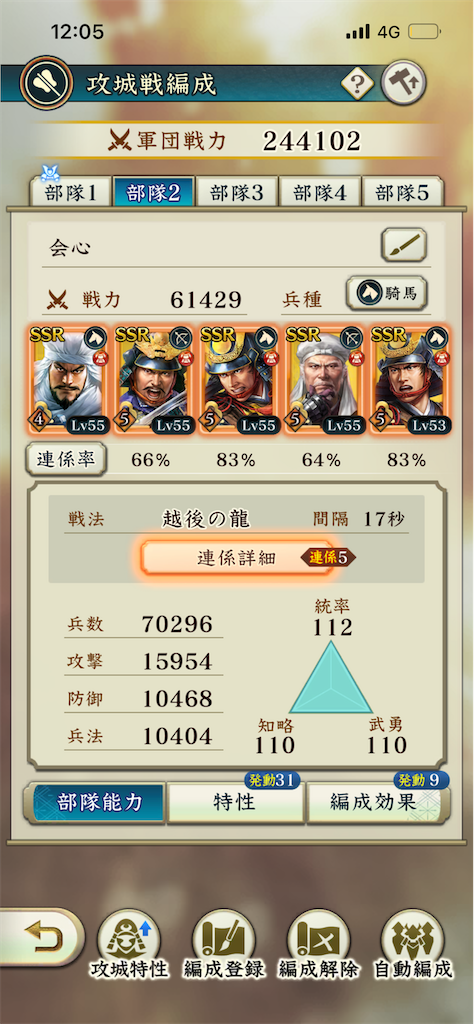The image size is (474, 1024).
Task: Show the 編成効果 formation effects tab
Action: click(377, 803)
